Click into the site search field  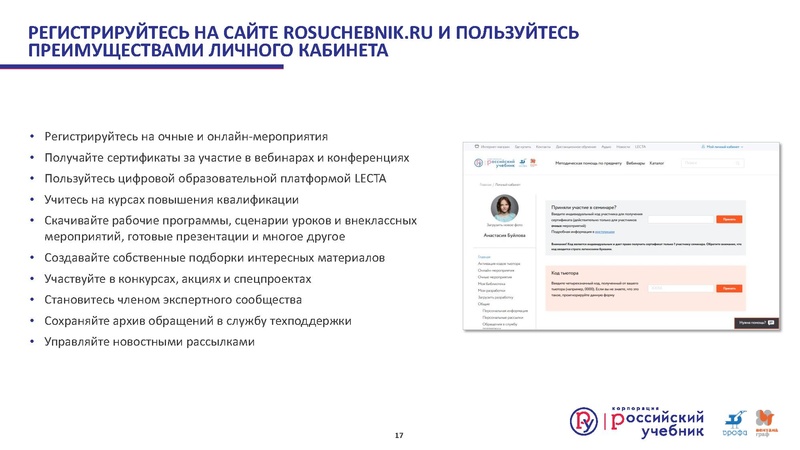[712, 163]
